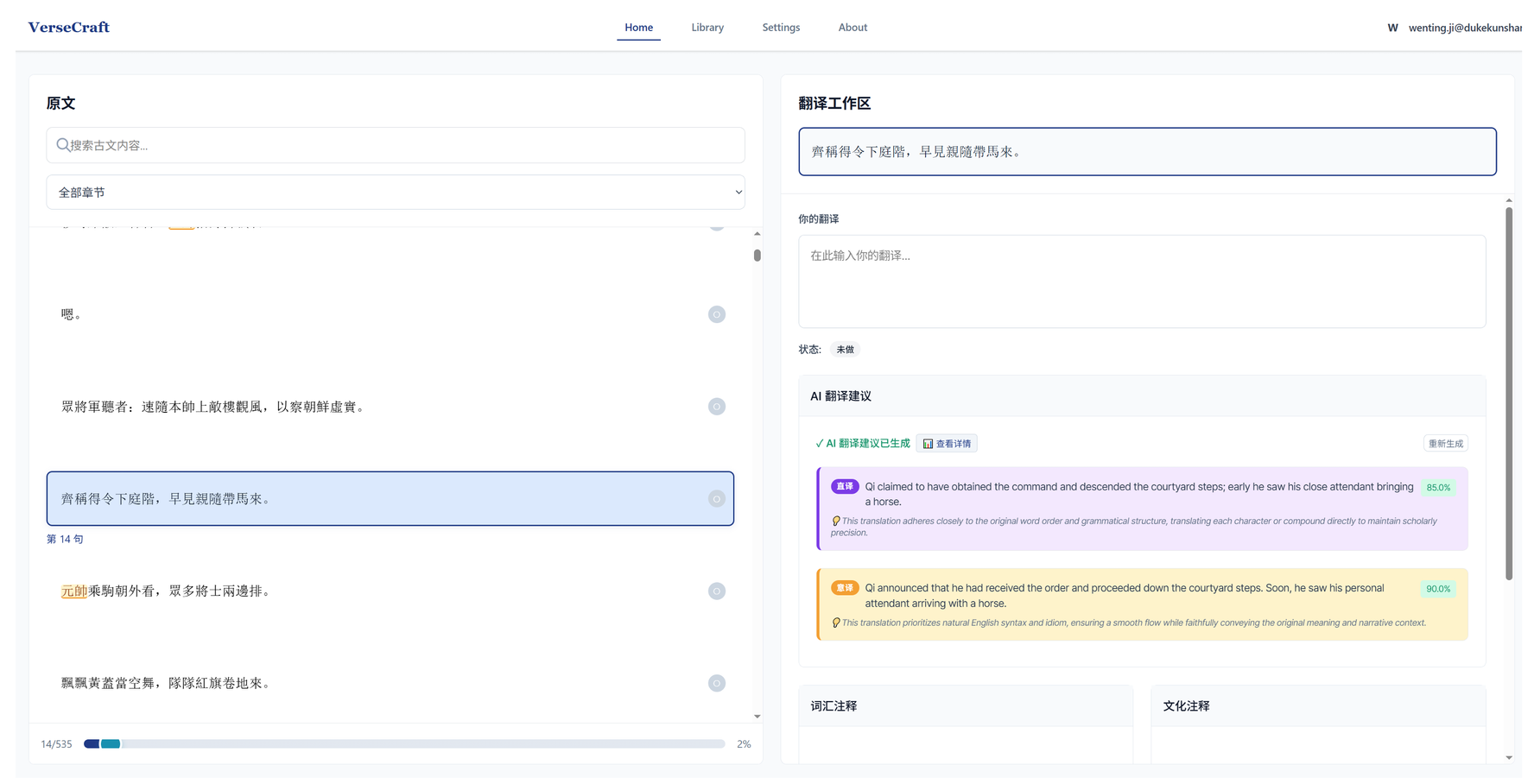Click the 直译 purple badge
This screenshot has width=1534, height=784.
[x=844, y=486]
